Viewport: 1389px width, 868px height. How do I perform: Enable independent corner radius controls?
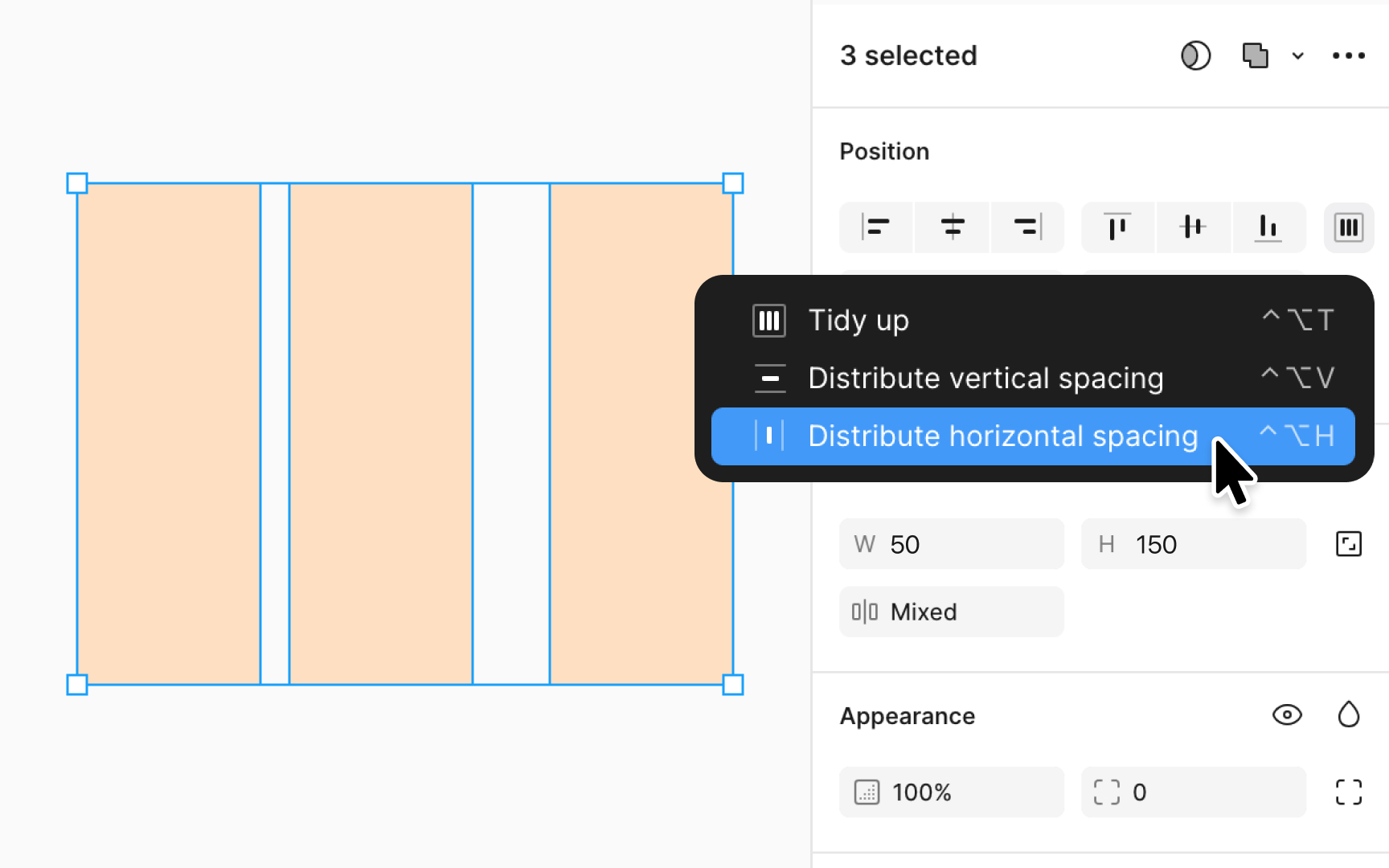[1349, 792]
